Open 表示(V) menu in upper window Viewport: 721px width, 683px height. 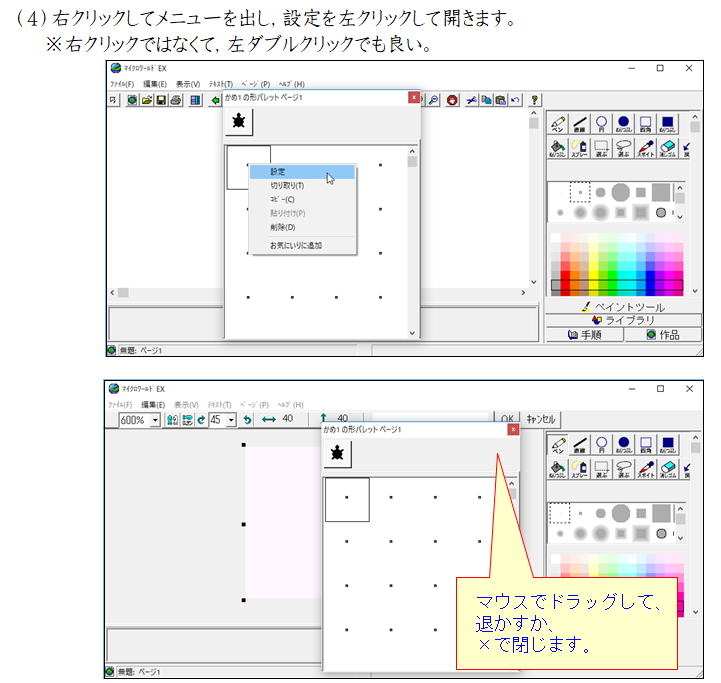click(188, 84)
